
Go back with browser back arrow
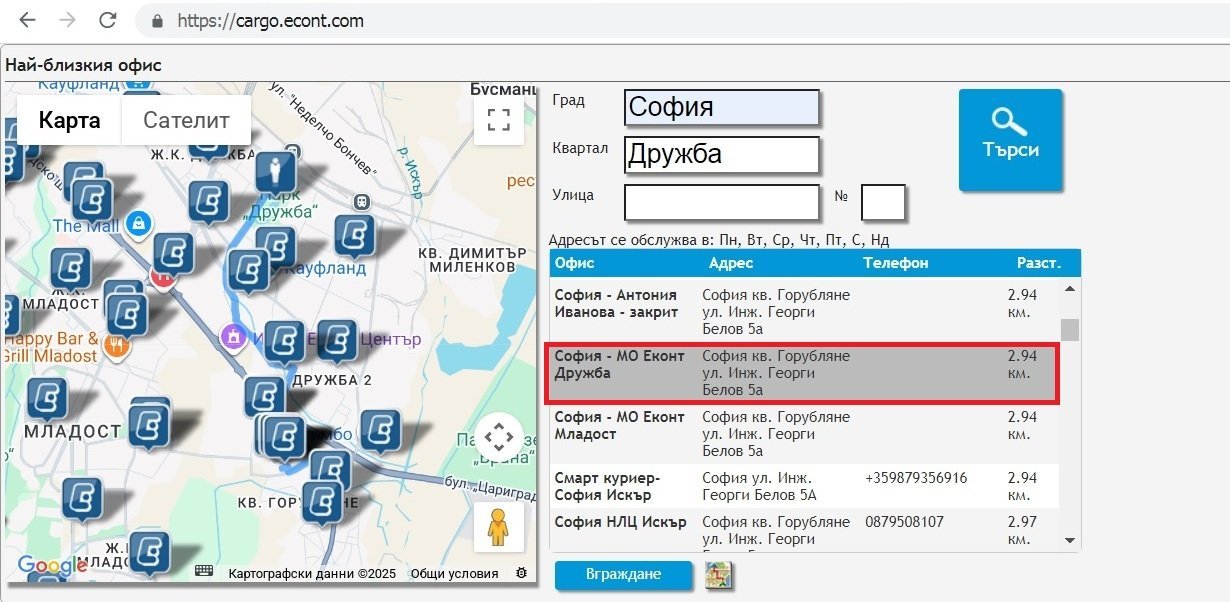click(x=28, y=20)
